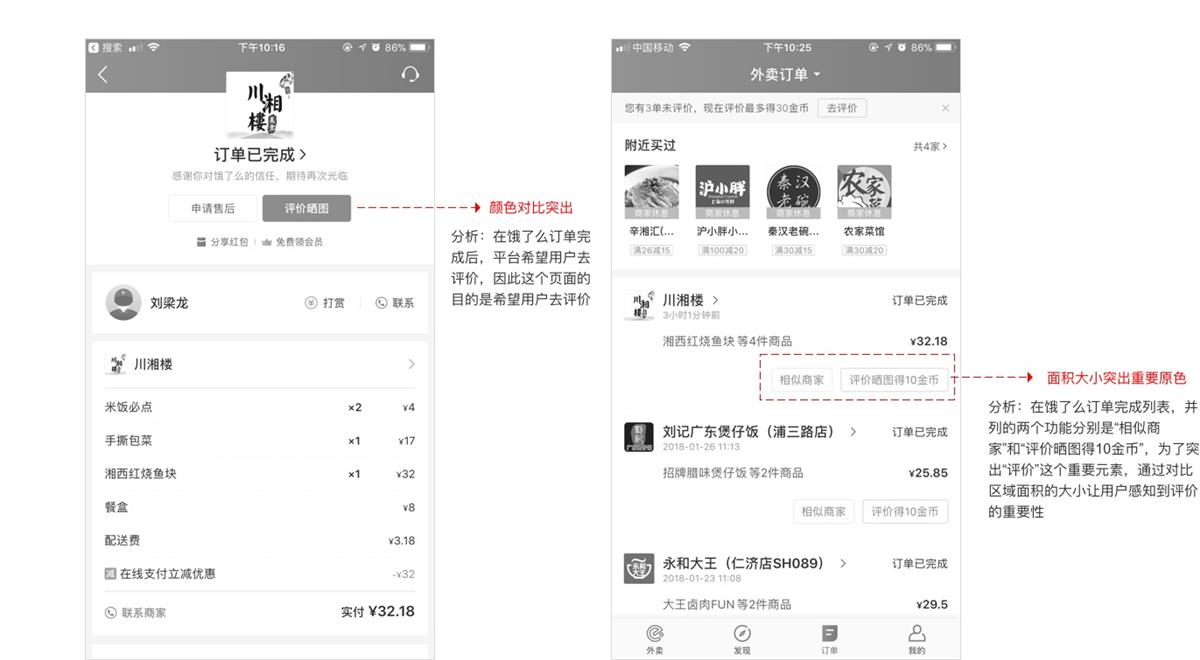Switch to the 订单 tab

(x=831, y=636)
